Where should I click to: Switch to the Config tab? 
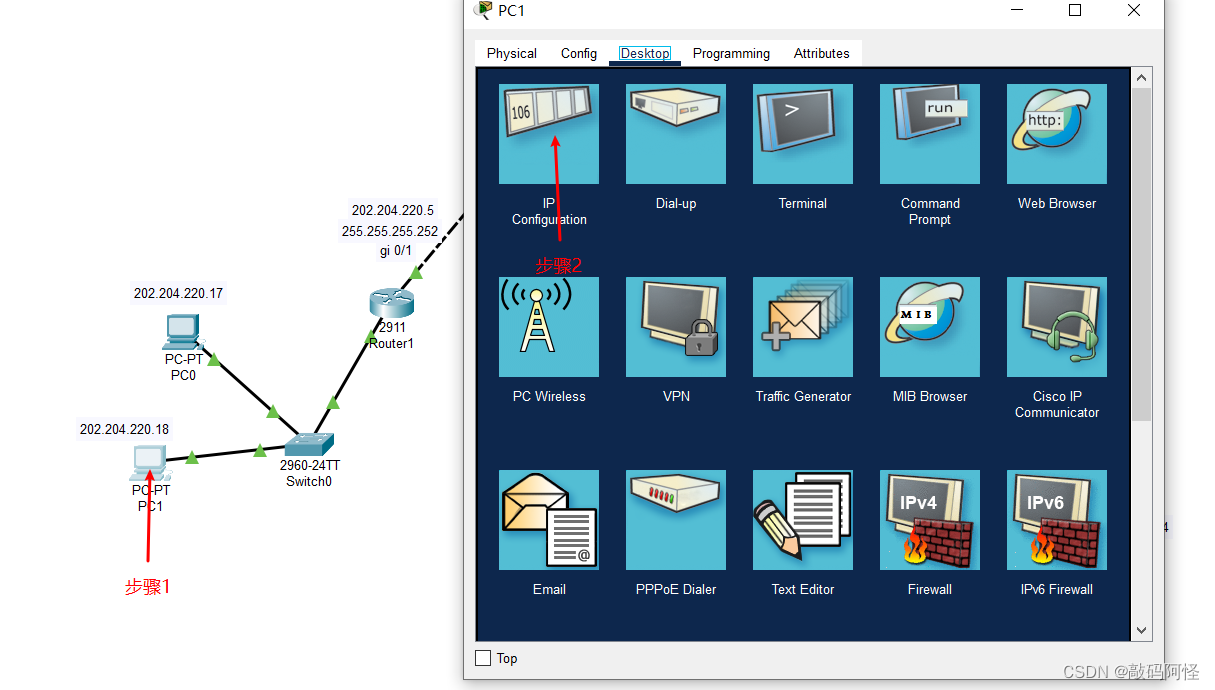pyautogui.click(x=579, y=53)
